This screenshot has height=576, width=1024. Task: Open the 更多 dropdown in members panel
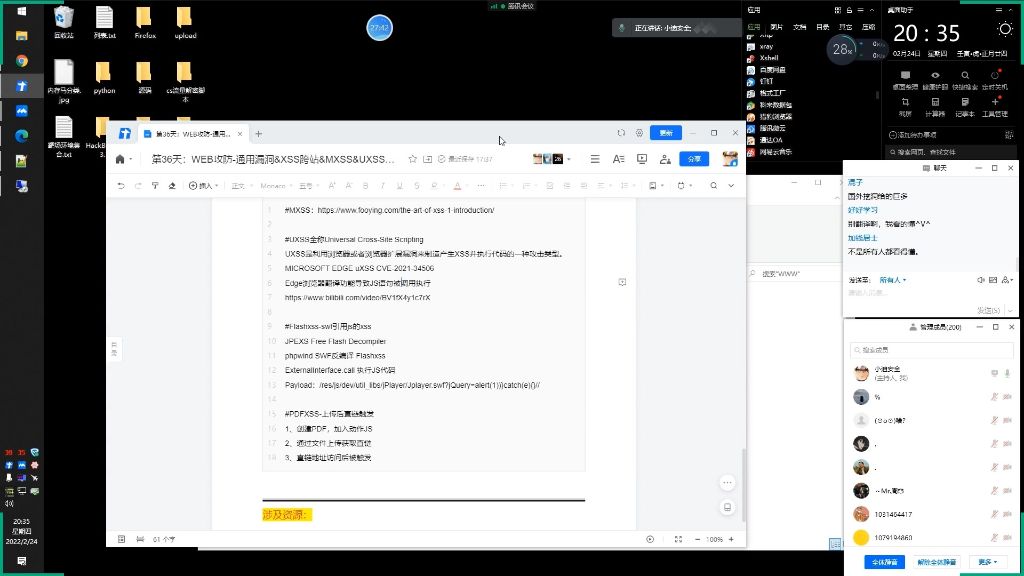[987, 562]
